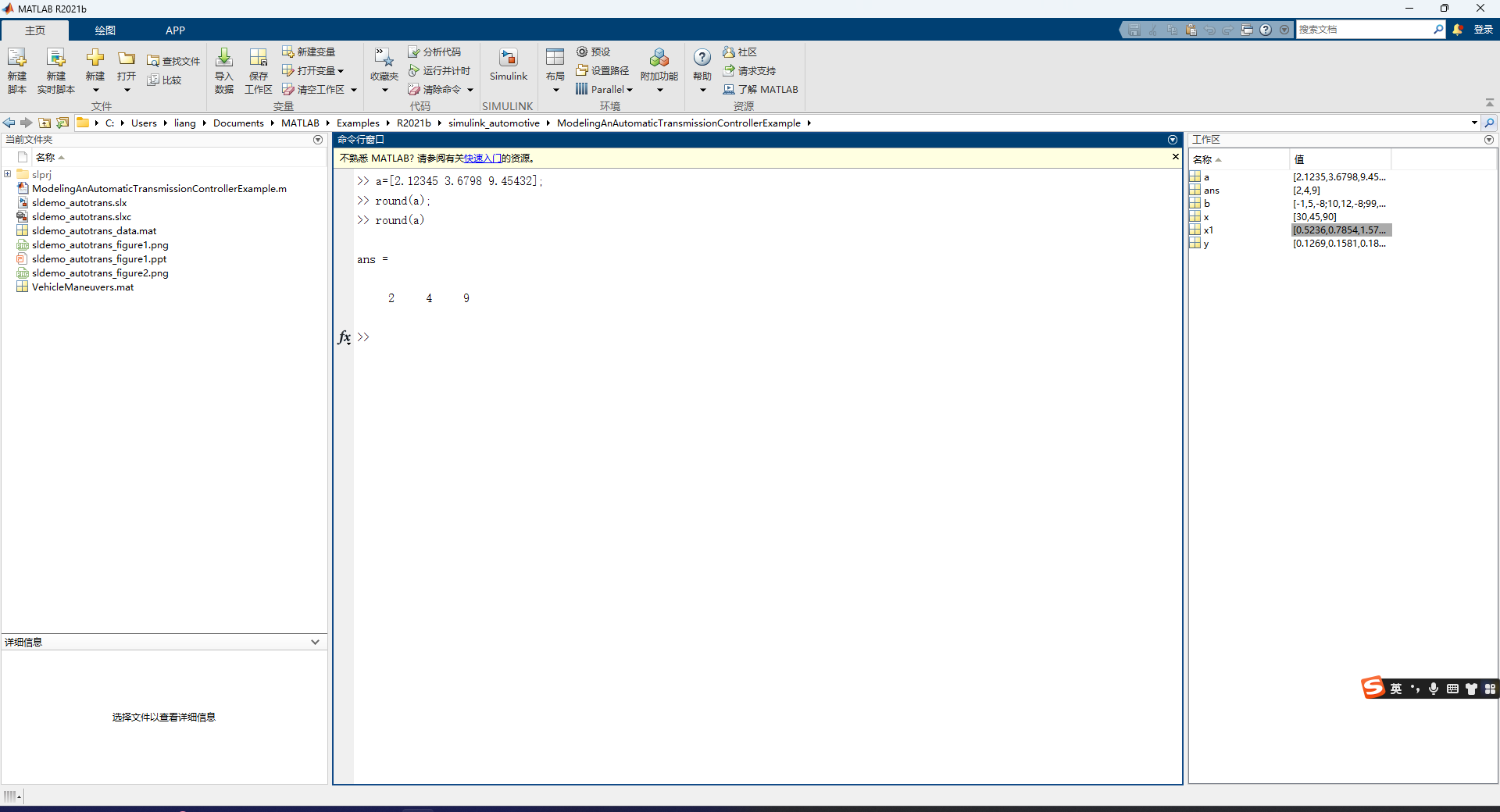Sort current folder by Name (名称) column header
Image resolution: width=1500 pixels, height=812 pixels.
point(178,158)
